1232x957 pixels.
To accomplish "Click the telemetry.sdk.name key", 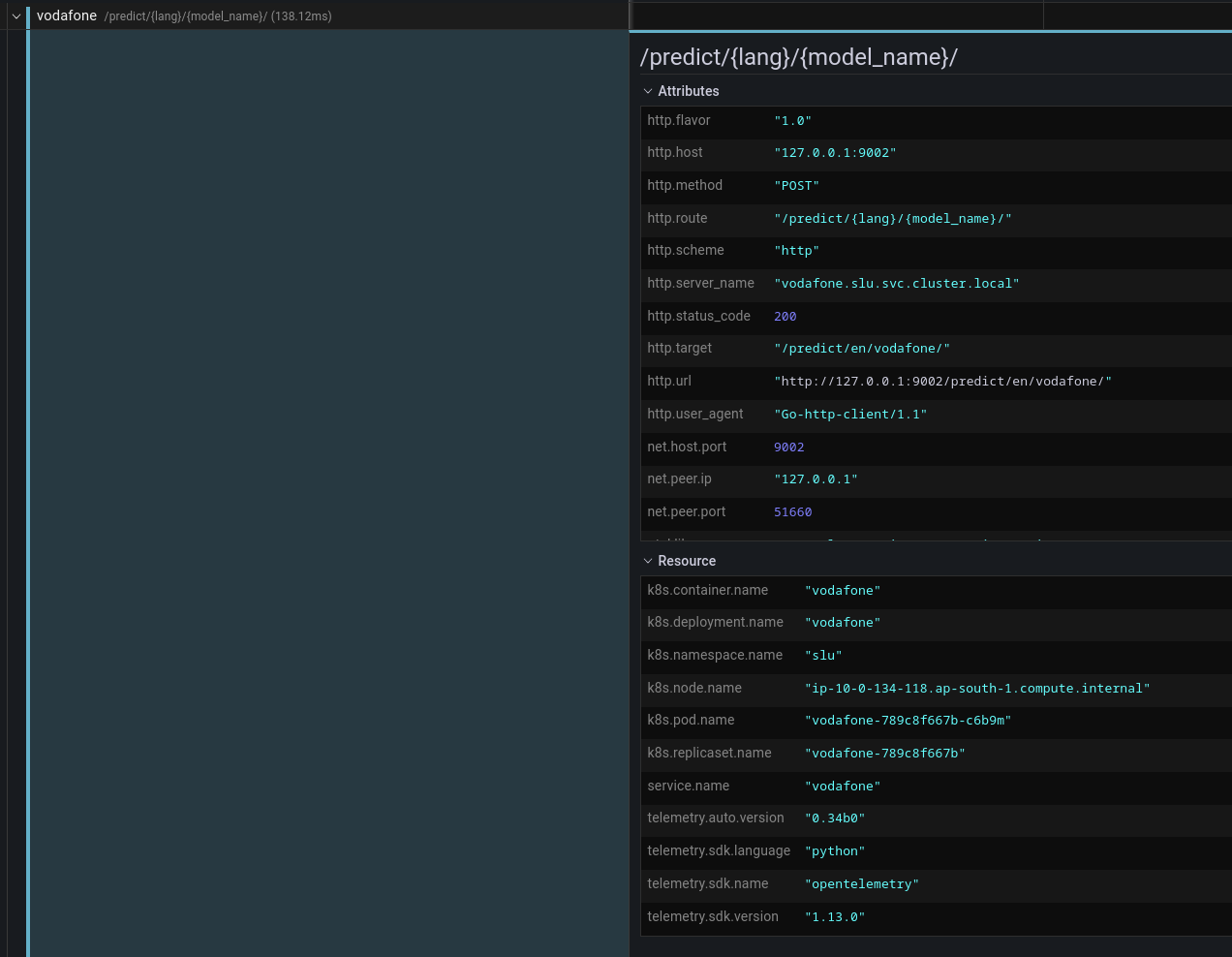I will [707, 883].
